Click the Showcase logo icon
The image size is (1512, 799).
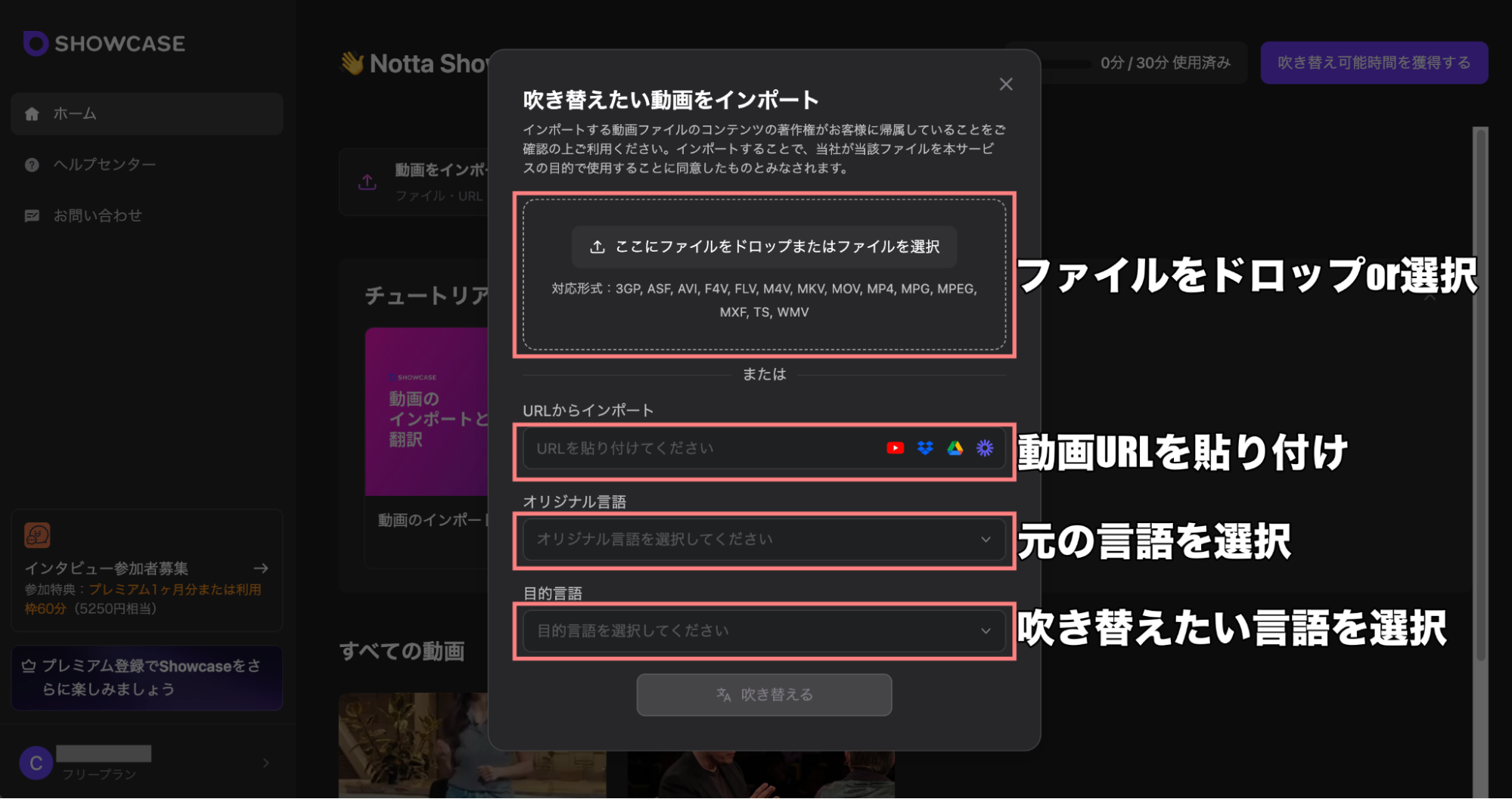[x=36, y=43]
